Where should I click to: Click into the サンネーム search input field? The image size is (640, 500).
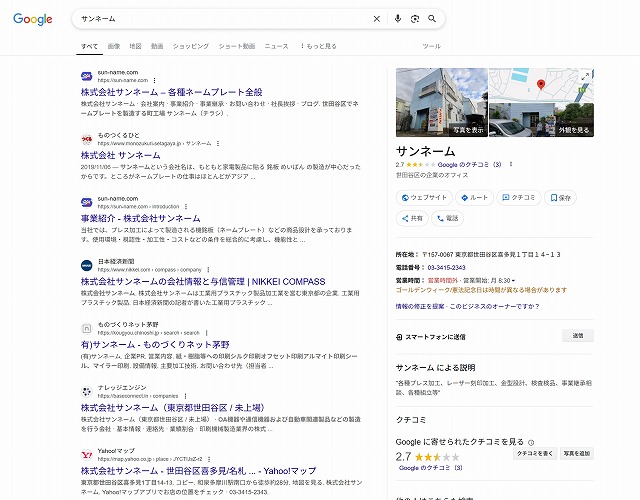pos(220,19)
